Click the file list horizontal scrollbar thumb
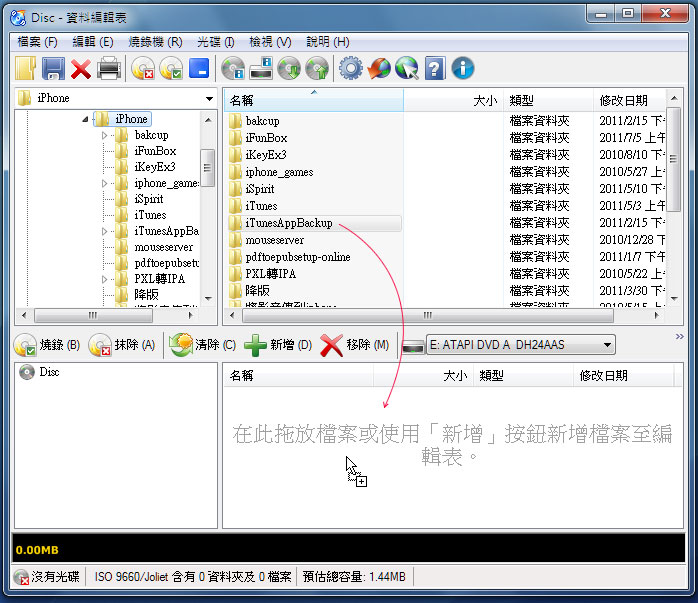This screenshot has width=698, height=603. [427, 315]
